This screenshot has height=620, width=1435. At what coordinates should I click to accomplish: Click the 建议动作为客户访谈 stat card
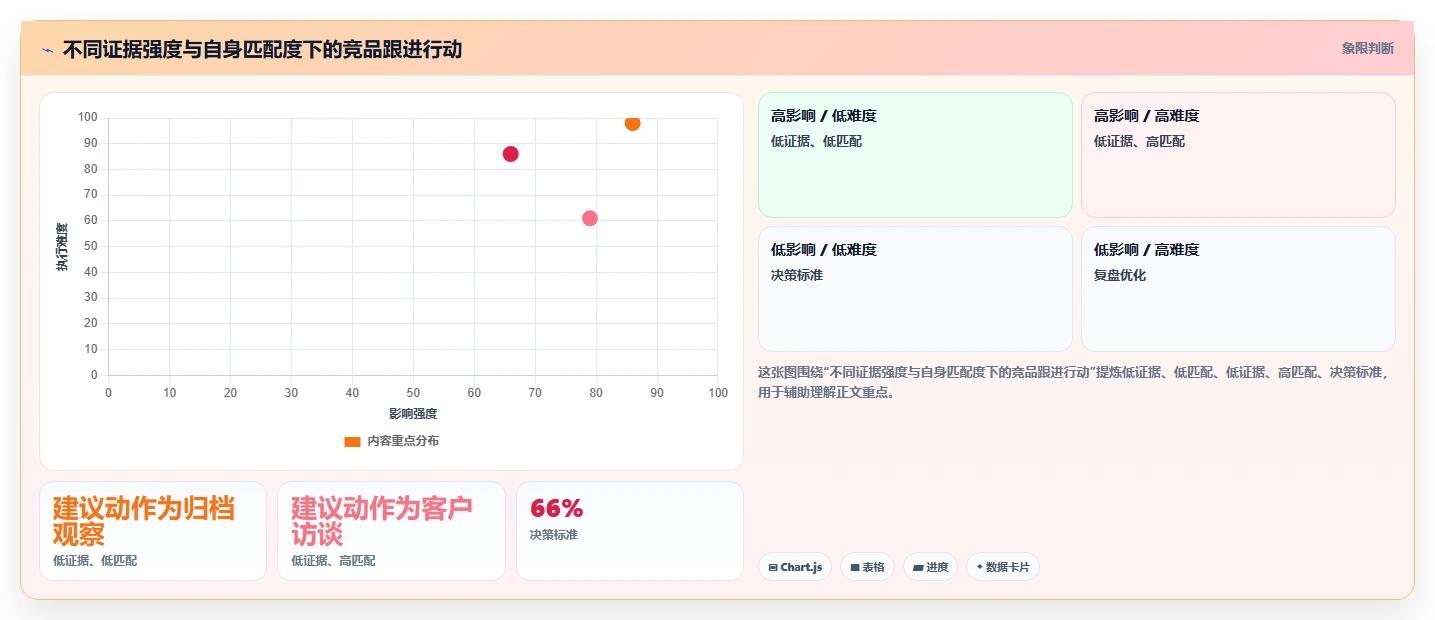(391, 531)
